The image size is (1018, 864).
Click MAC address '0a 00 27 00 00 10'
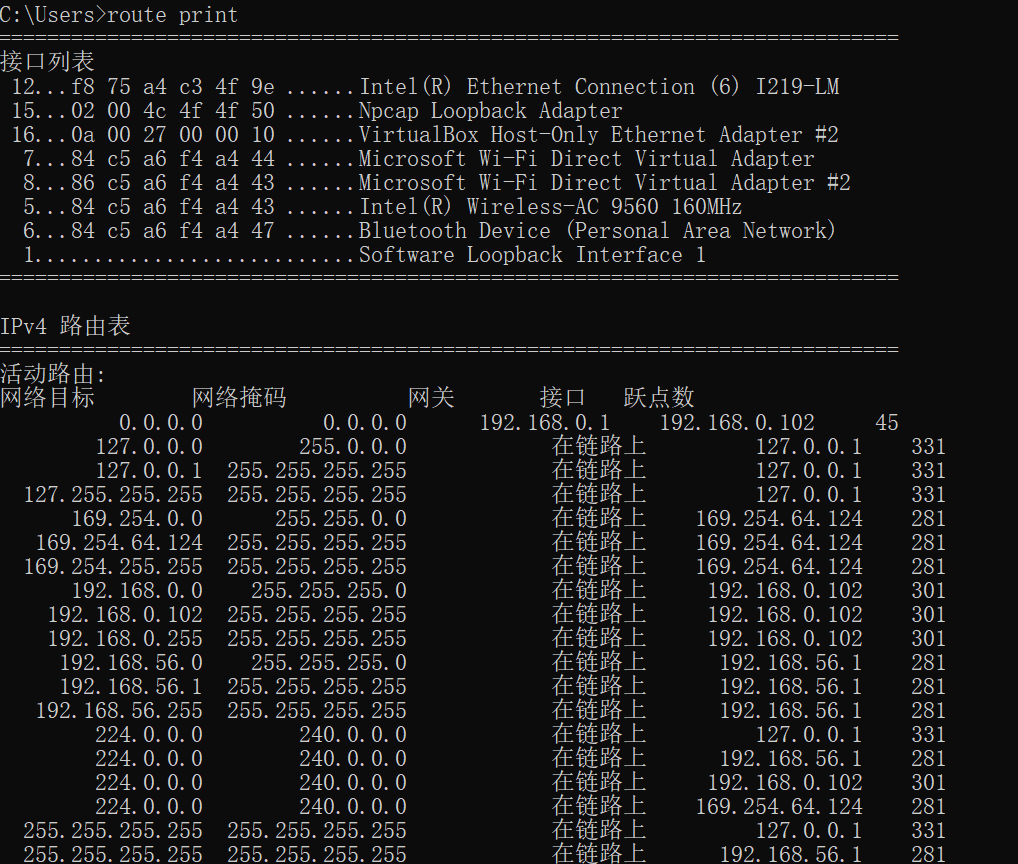tap(173, 134)
